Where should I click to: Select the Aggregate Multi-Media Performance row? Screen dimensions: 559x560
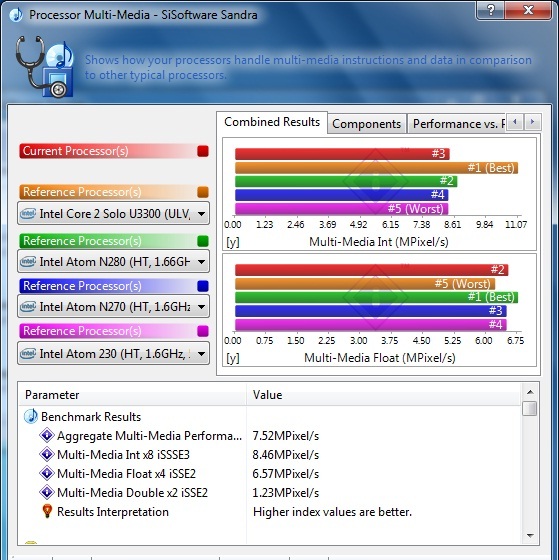click(270, 436)
